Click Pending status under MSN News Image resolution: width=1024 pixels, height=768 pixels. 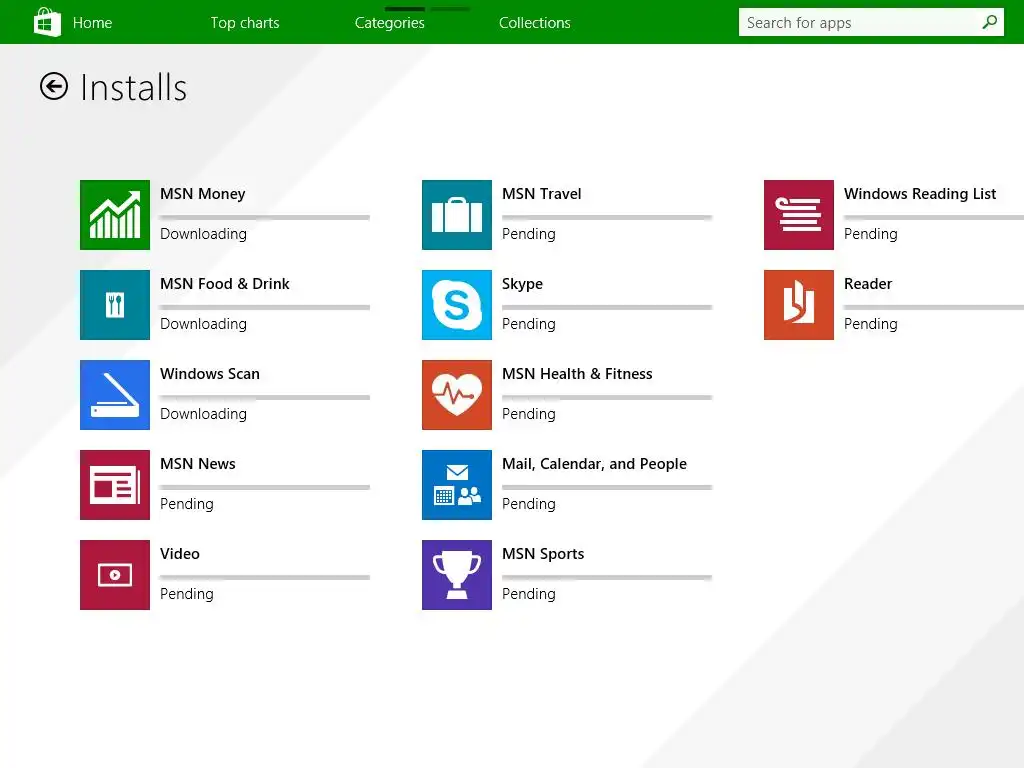click(187, 505)
